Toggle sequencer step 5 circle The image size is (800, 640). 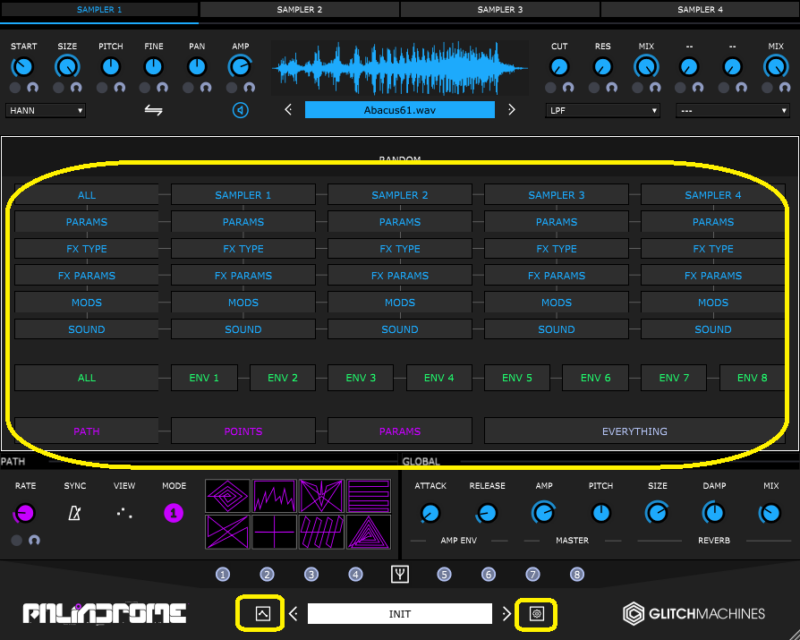pyautogui.click(x=444, y=574)
